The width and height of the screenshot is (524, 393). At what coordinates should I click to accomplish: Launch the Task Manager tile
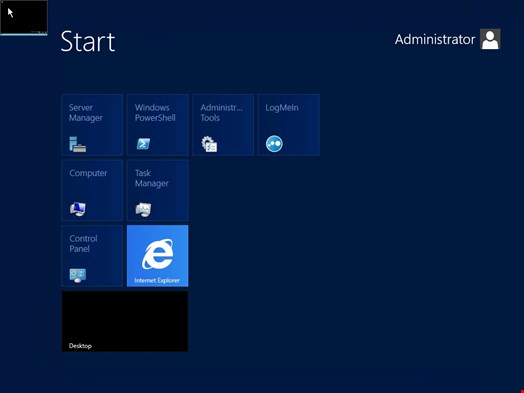pyautogui.click(x=158, y=190)
